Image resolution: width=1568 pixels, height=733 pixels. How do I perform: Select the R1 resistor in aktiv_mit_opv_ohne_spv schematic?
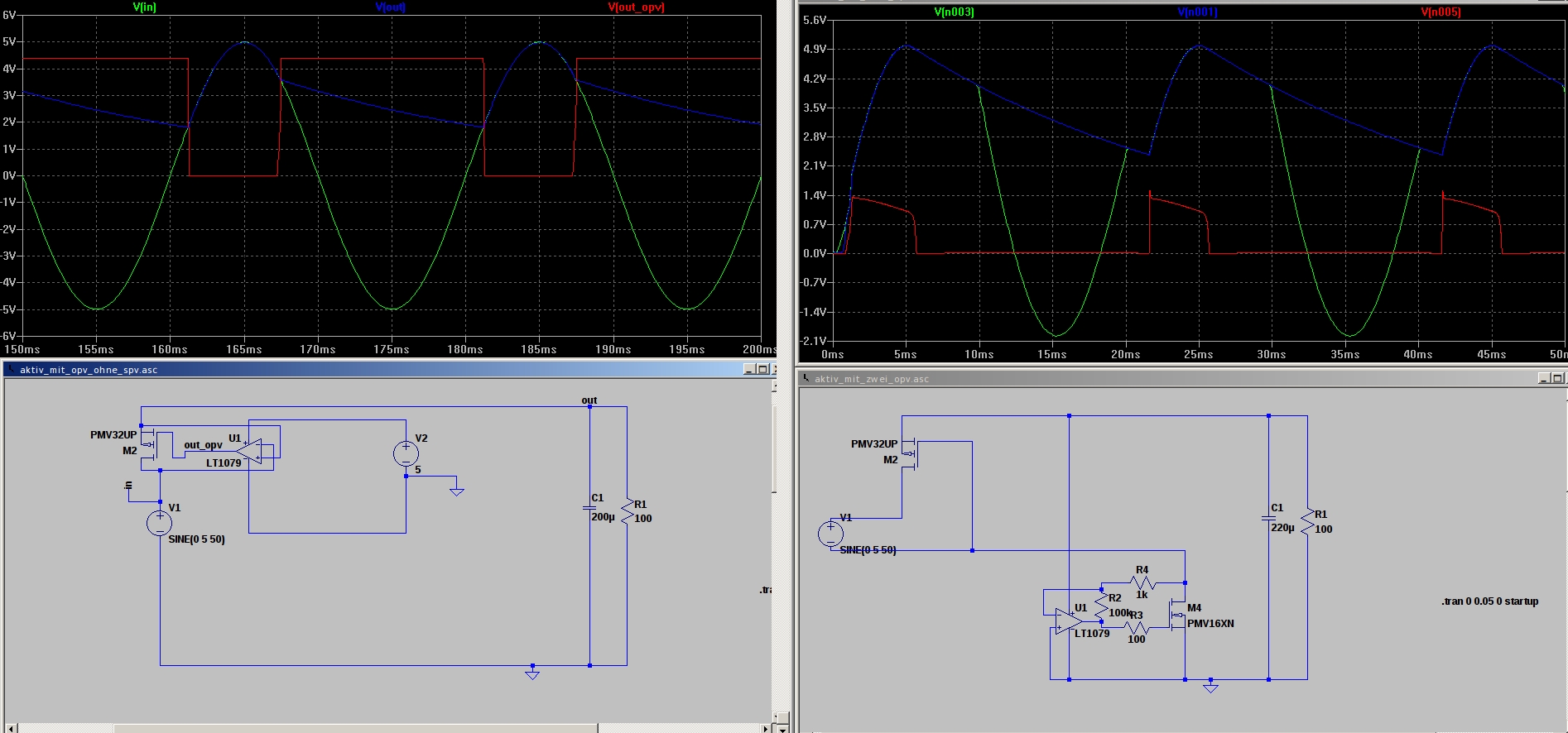[x=627, y=510]
